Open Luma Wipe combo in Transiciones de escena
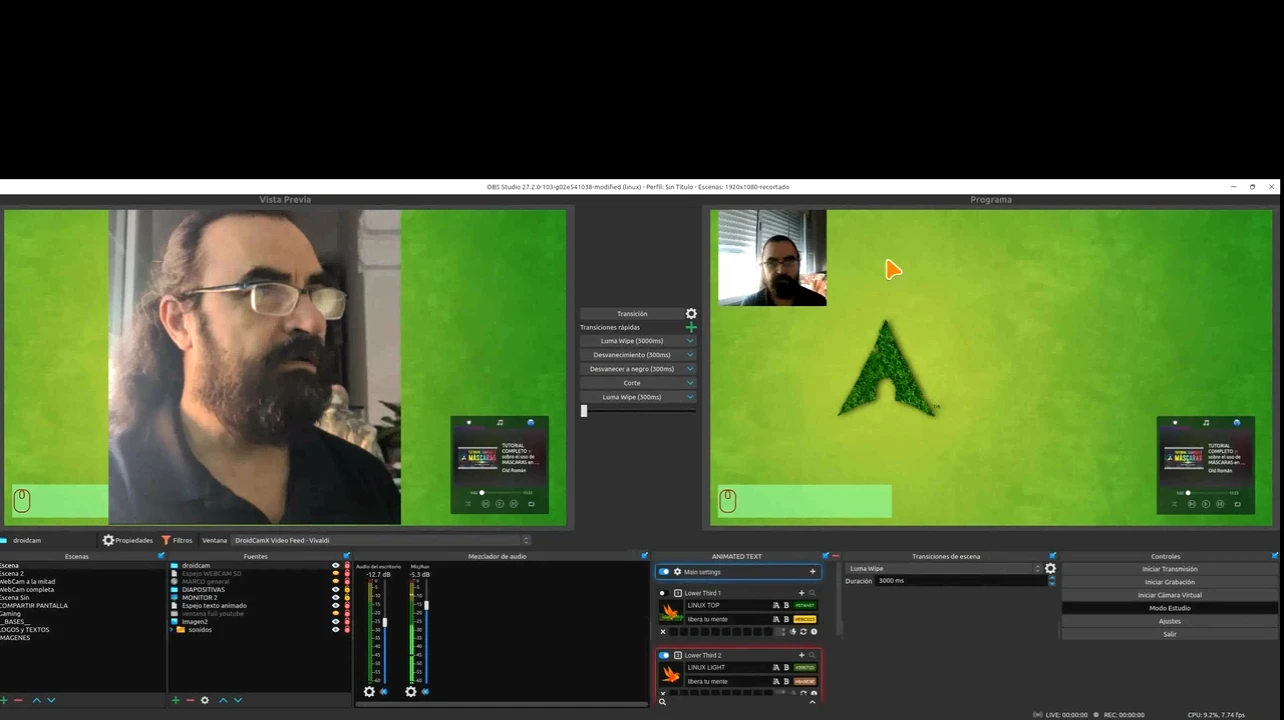The width and height of the screenshot is (1284, 720). tap(943, 568)
